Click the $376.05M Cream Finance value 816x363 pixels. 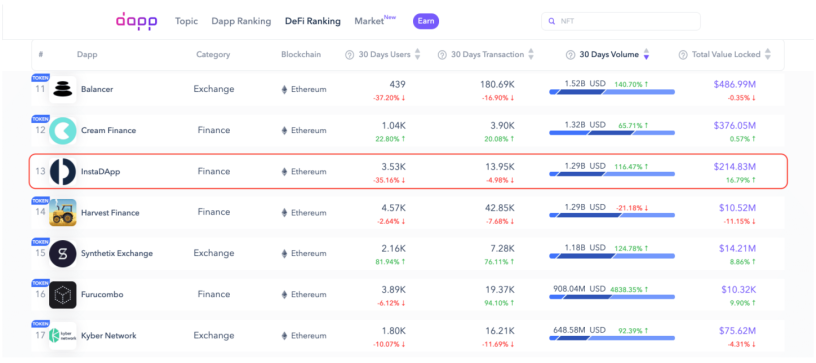(x=734, y=126)
